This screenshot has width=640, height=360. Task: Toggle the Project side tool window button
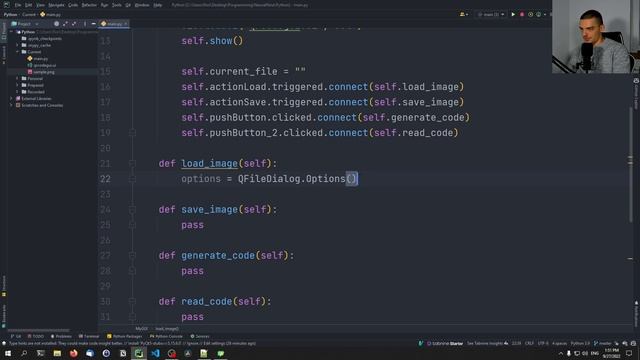pyautogui.click(x=4, y=32)
